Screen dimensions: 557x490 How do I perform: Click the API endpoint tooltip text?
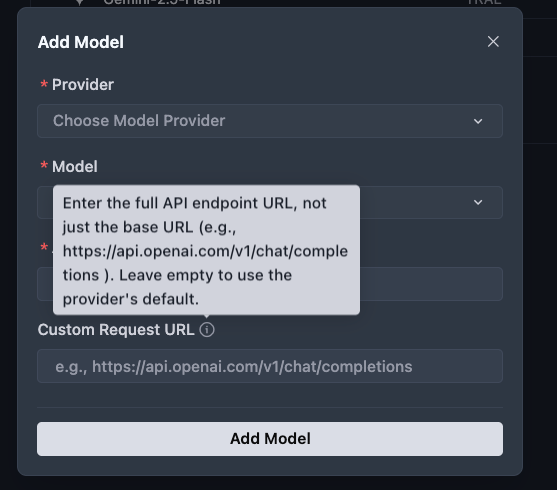(x=206, y=251)
